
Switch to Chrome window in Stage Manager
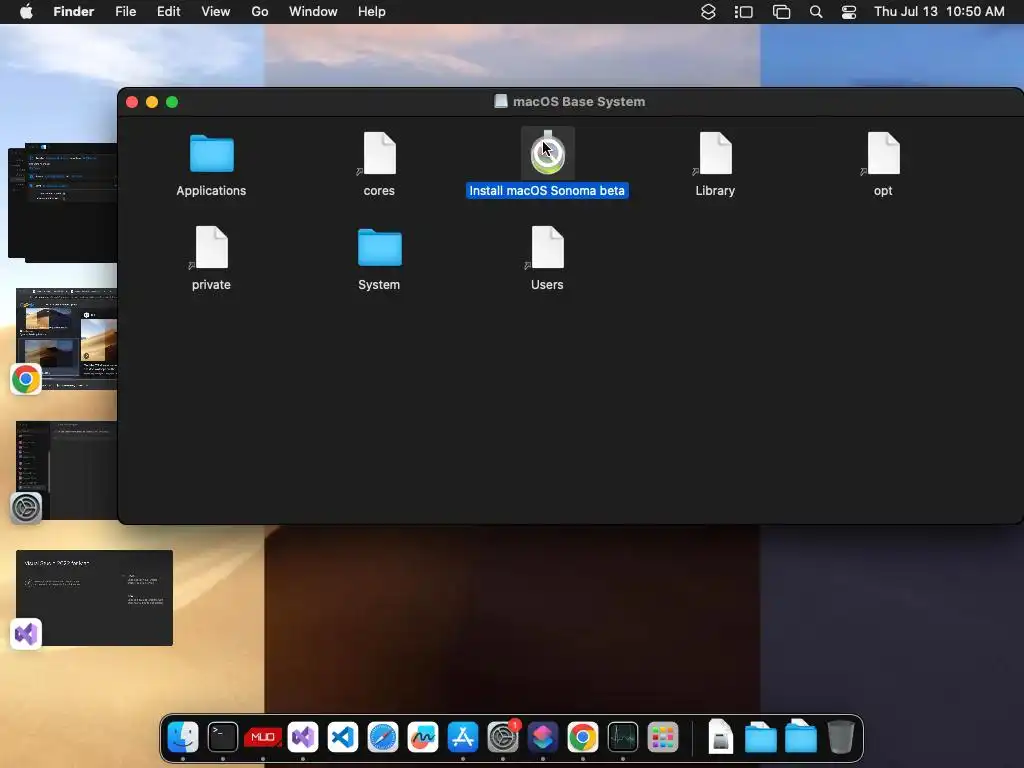(x=65, y=340)
